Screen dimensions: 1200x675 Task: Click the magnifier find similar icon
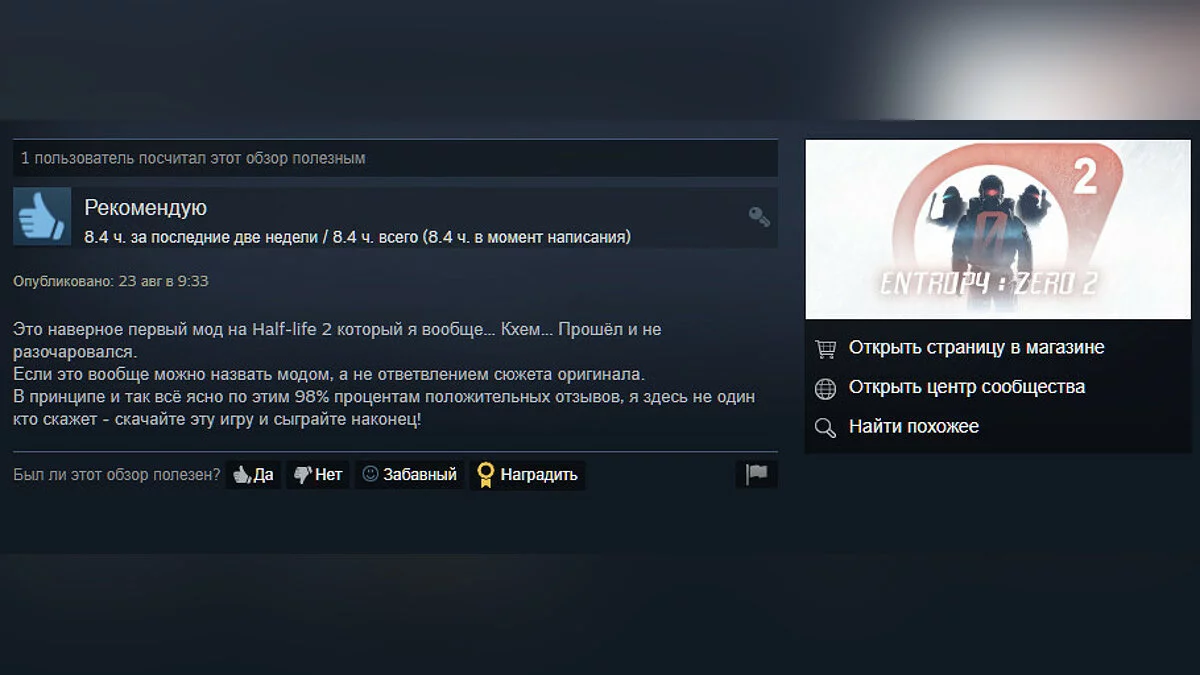825,428
